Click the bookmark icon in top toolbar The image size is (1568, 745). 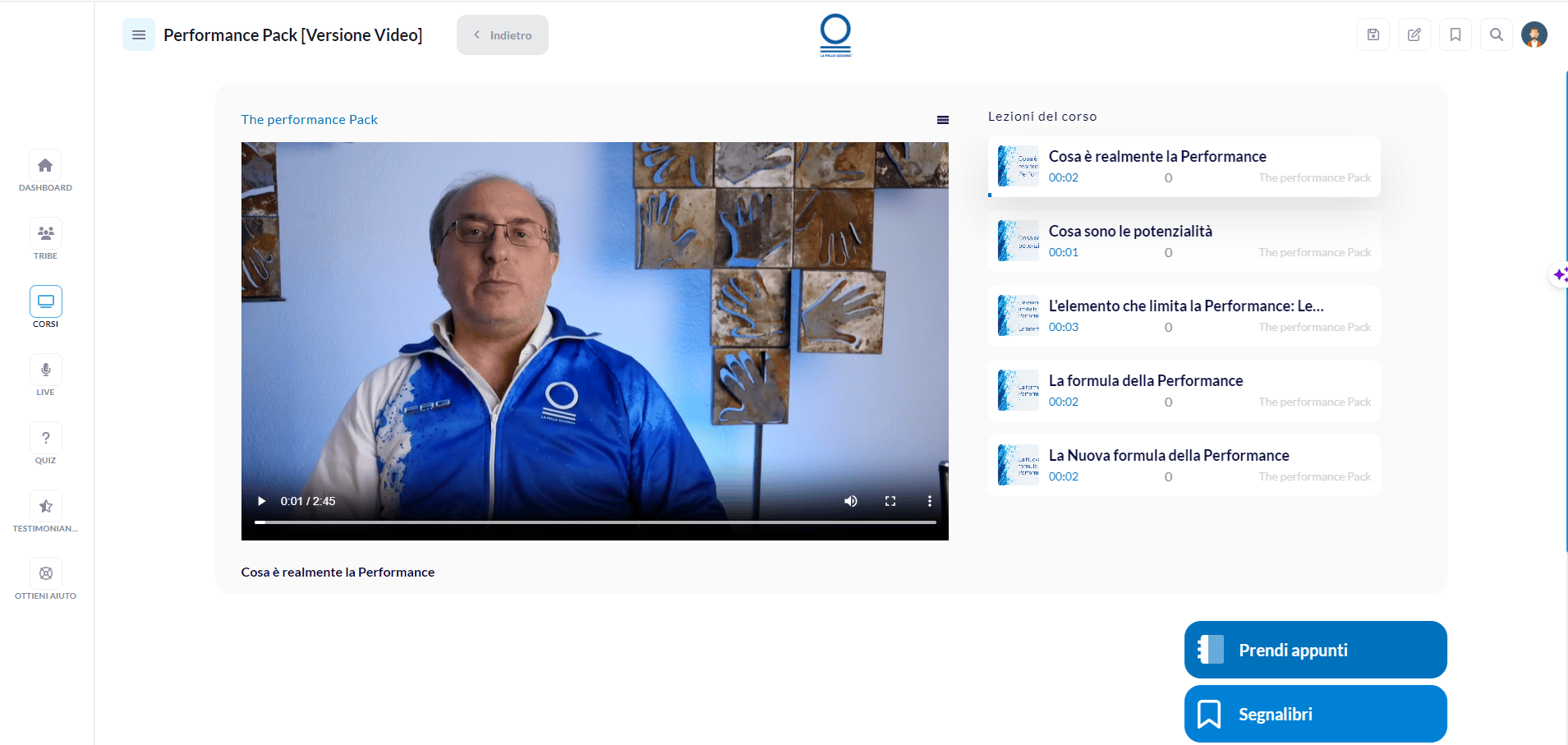(1455, 34)
